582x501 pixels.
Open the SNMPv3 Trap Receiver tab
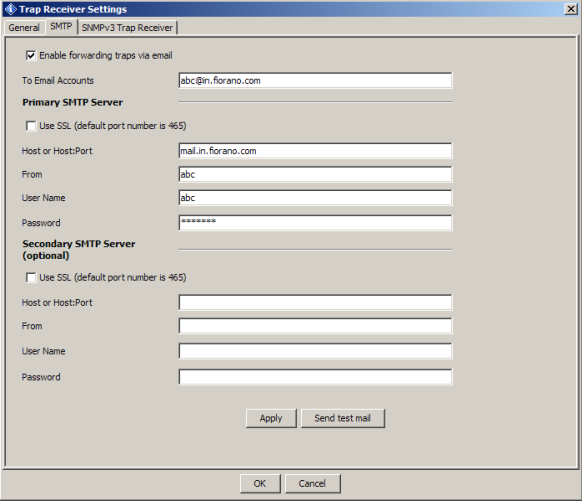[127, 28]
